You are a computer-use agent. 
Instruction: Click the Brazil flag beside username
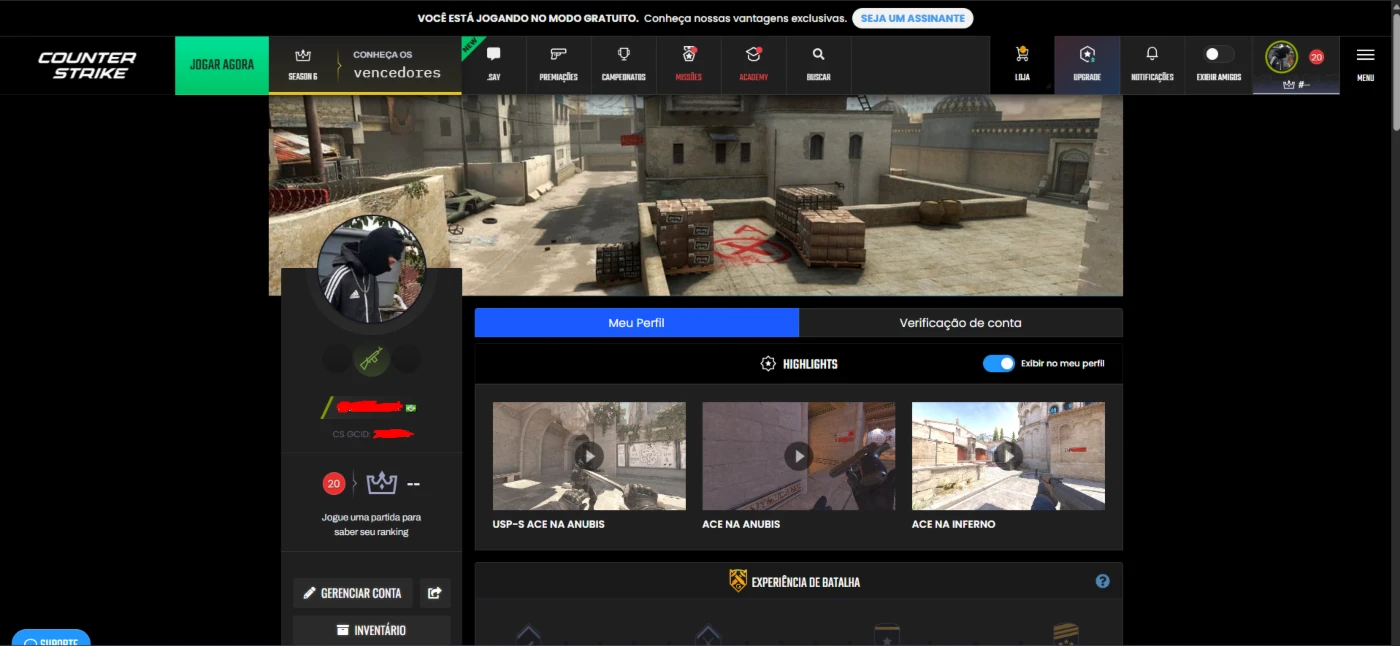pos(410,408)
